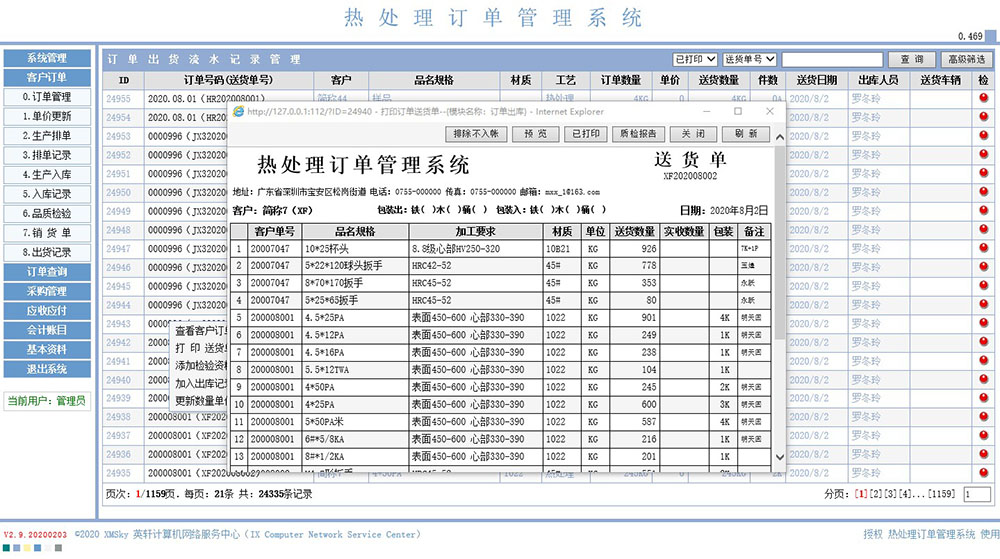Viewport: 1000px width, 559px height.
Task: Maximize the delivery note popup window
Action: (739, 111)
